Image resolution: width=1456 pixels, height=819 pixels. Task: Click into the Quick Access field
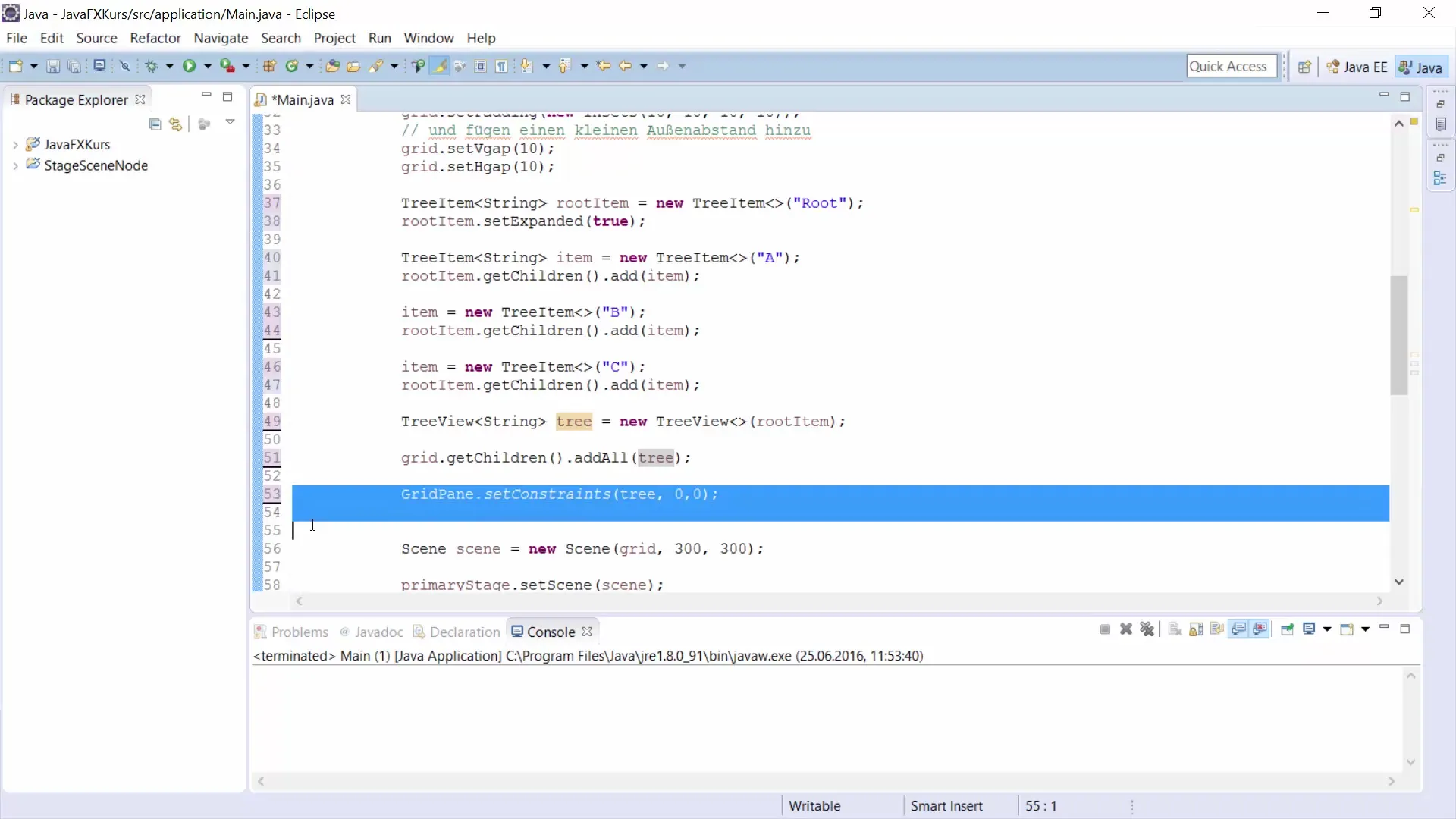click(1232, 66)
